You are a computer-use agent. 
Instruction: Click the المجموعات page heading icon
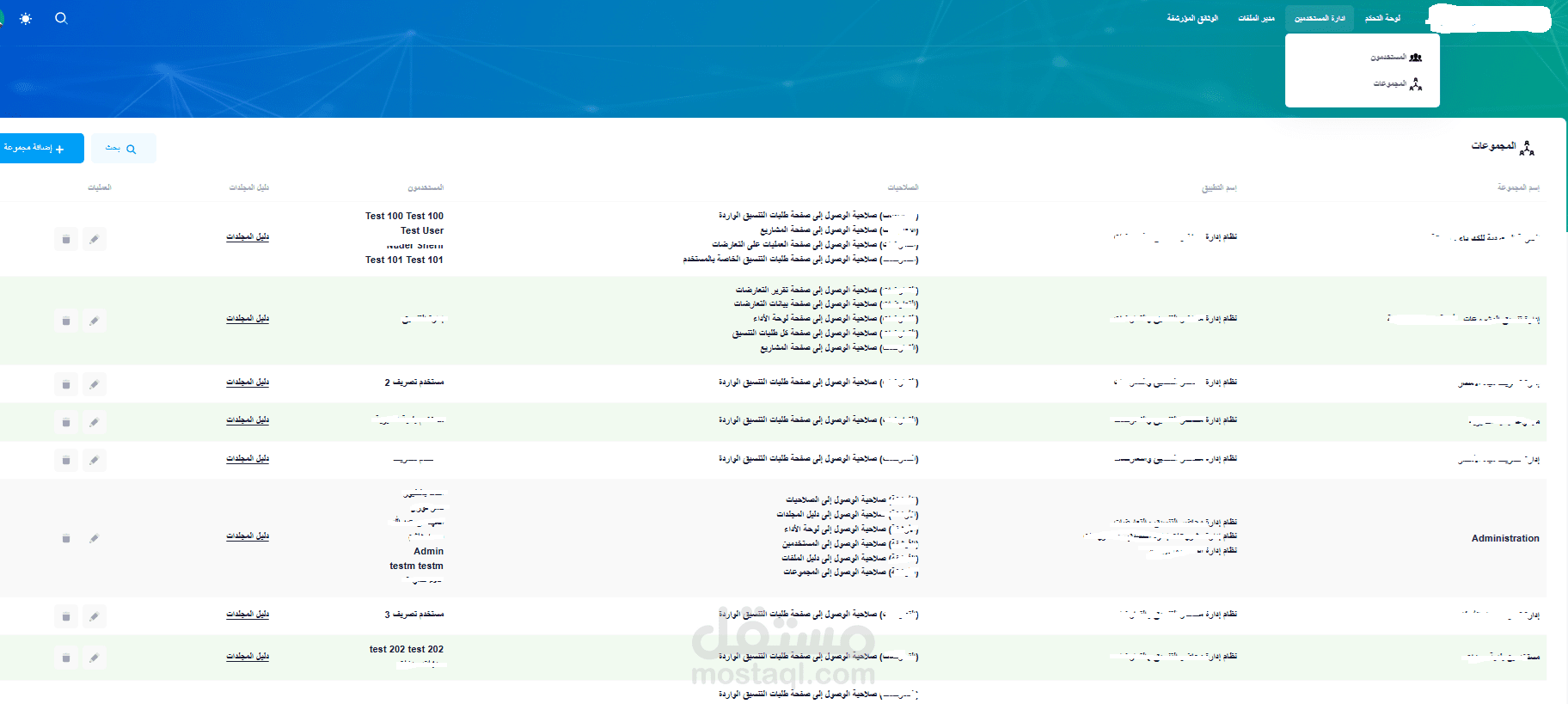tap(1527, 148)
